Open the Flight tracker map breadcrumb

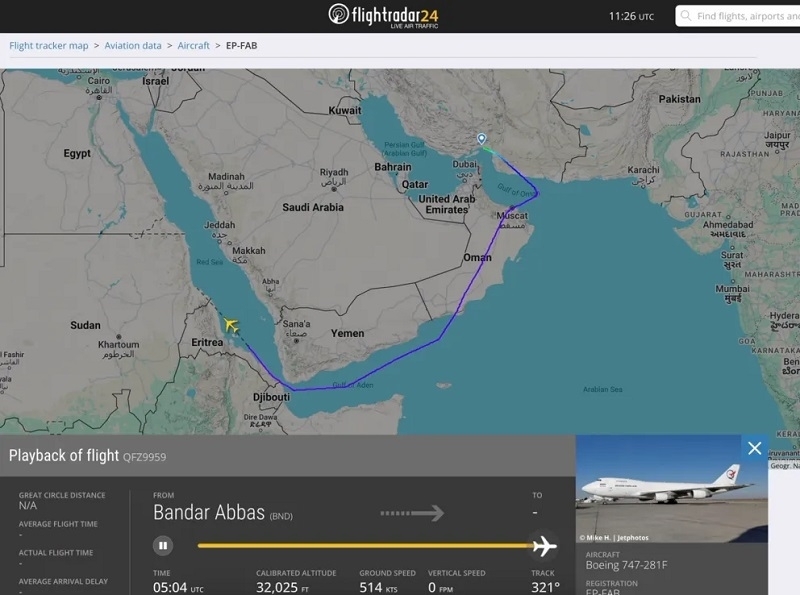[x=48, y=45]
